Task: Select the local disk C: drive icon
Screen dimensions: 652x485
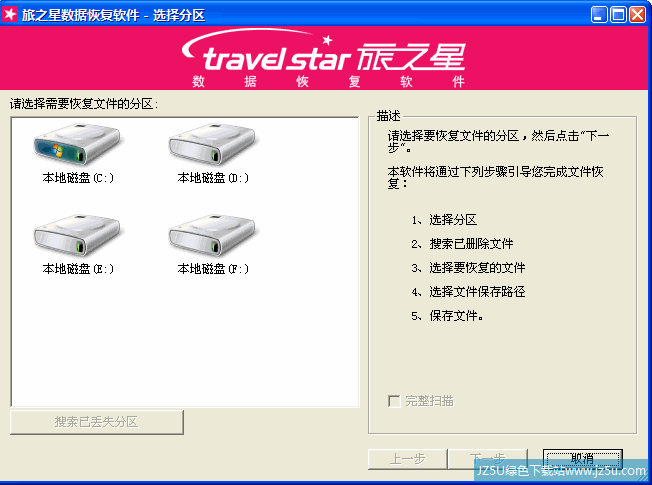Action: 77,144
